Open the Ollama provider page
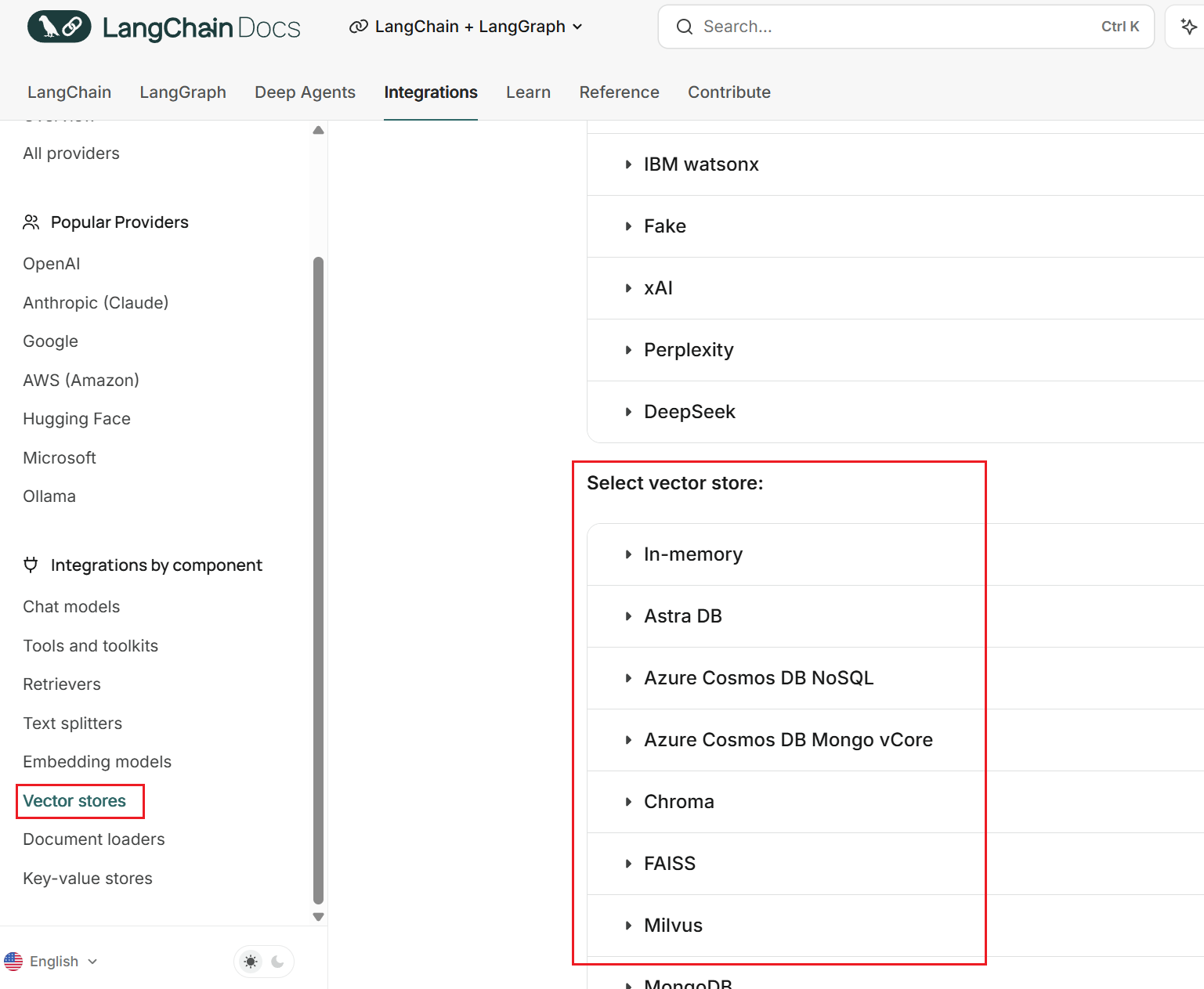1204x989 pixels. click(x=49, y=496)
